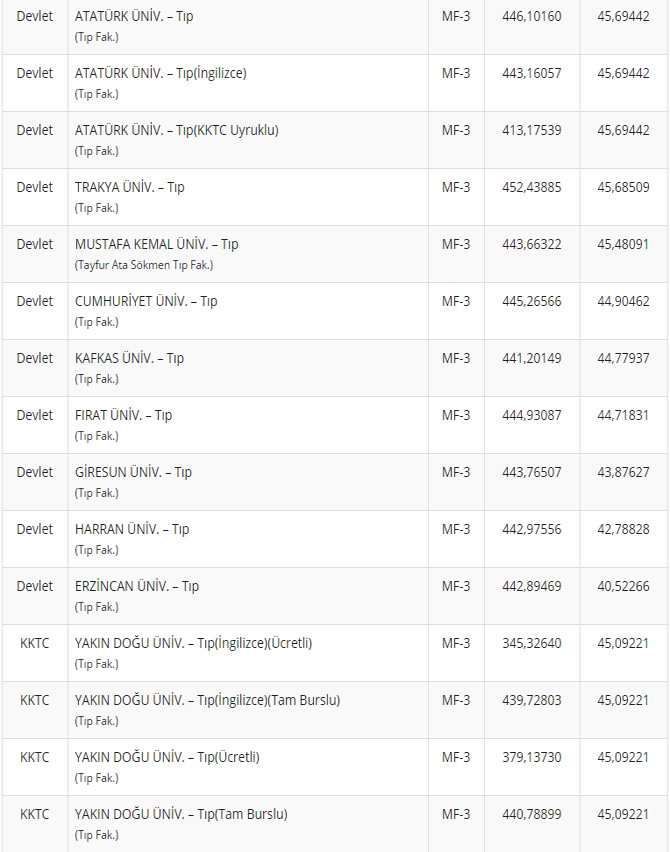
Task: Click GİRESUN ÜNİV. – Tıp program name
Action: pos(134,472)
